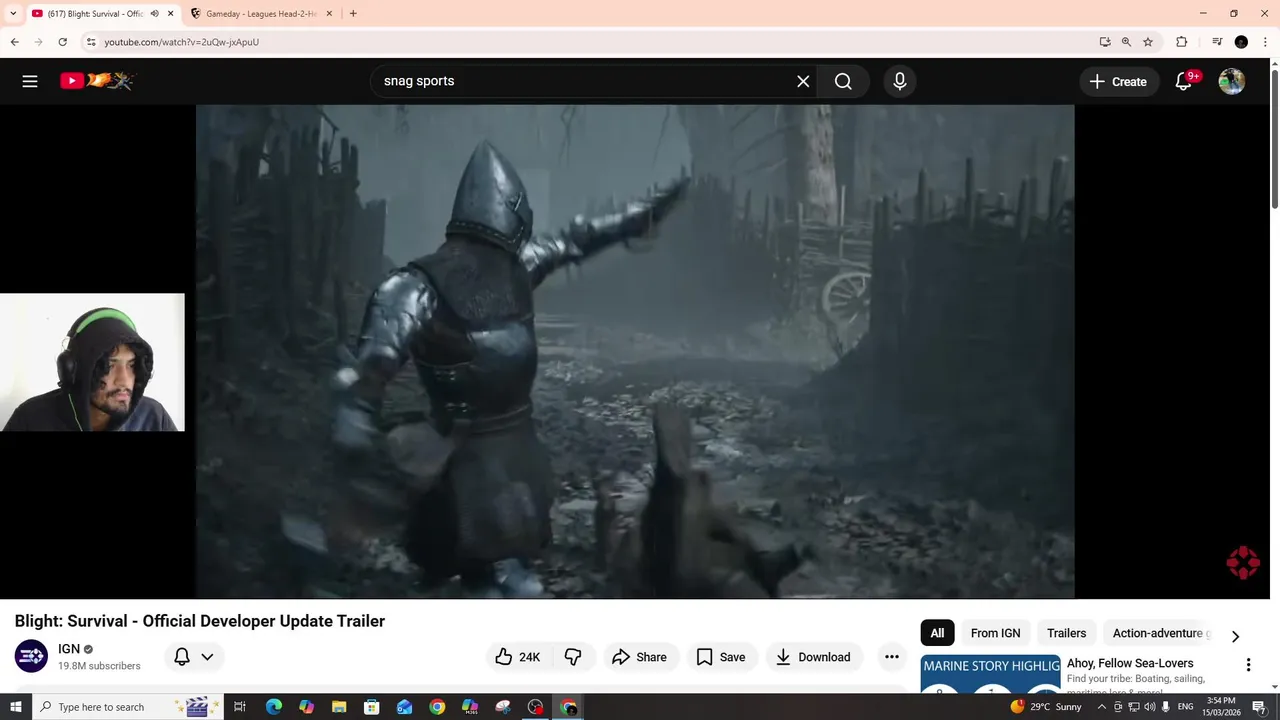The height and width of the screenshot is (720, 1280).
Task: Open the 'Ahoy, Fellow Sea-Lovers' suggested video
Action: point(1130,663)
